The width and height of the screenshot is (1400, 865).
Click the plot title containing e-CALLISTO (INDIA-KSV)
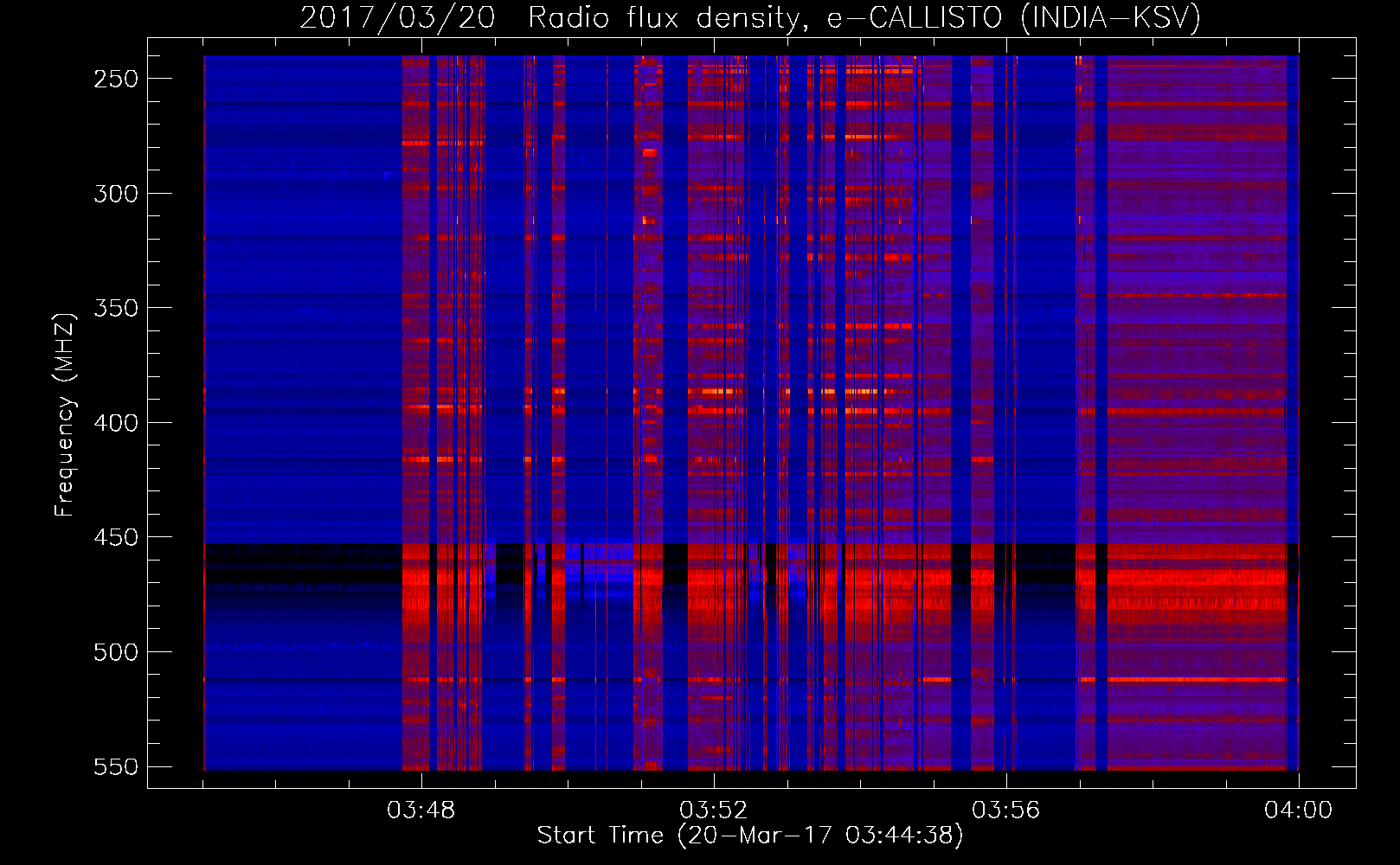coord(750,18)
